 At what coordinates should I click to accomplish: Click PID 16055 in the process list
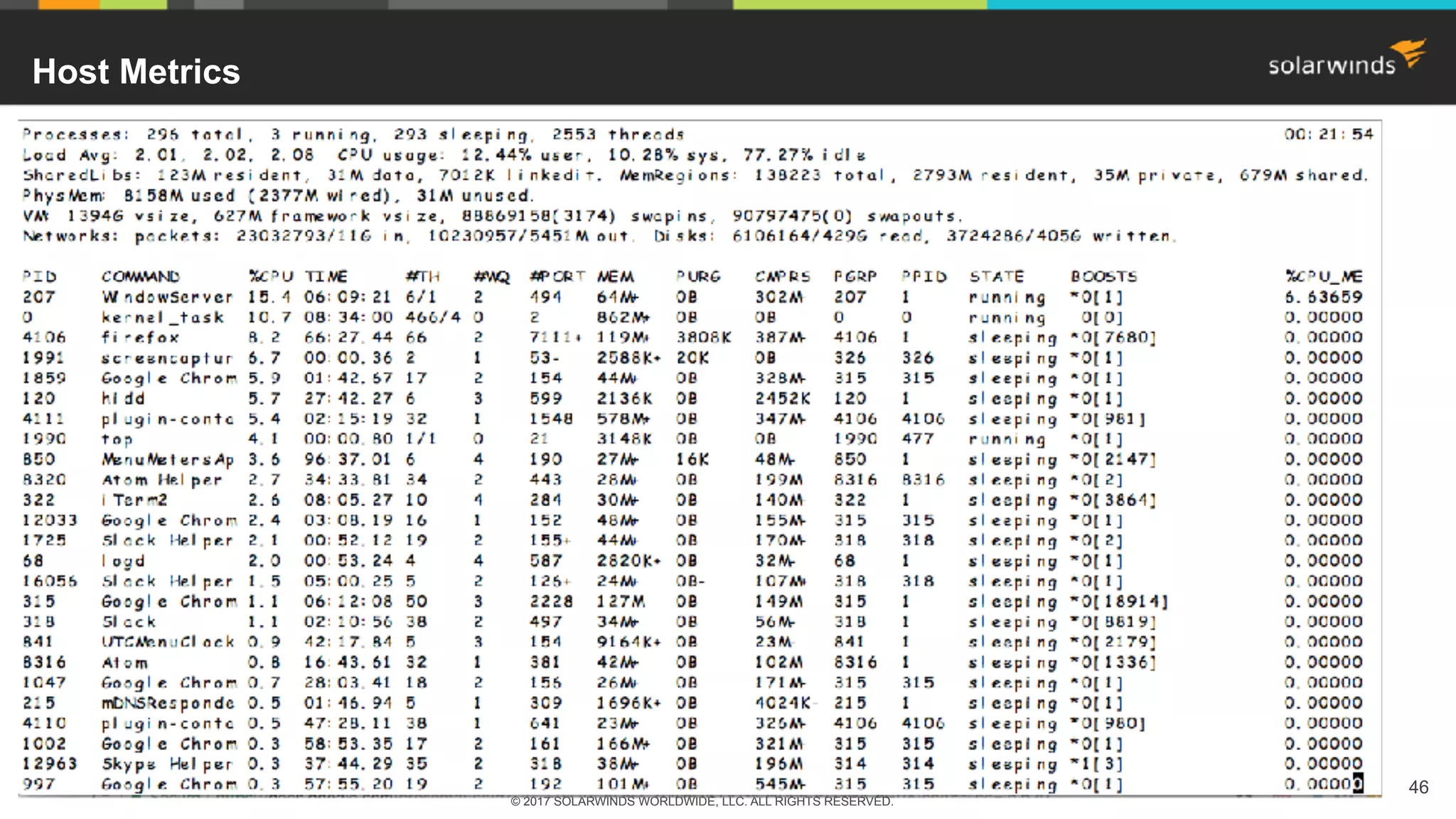(50, 582)
